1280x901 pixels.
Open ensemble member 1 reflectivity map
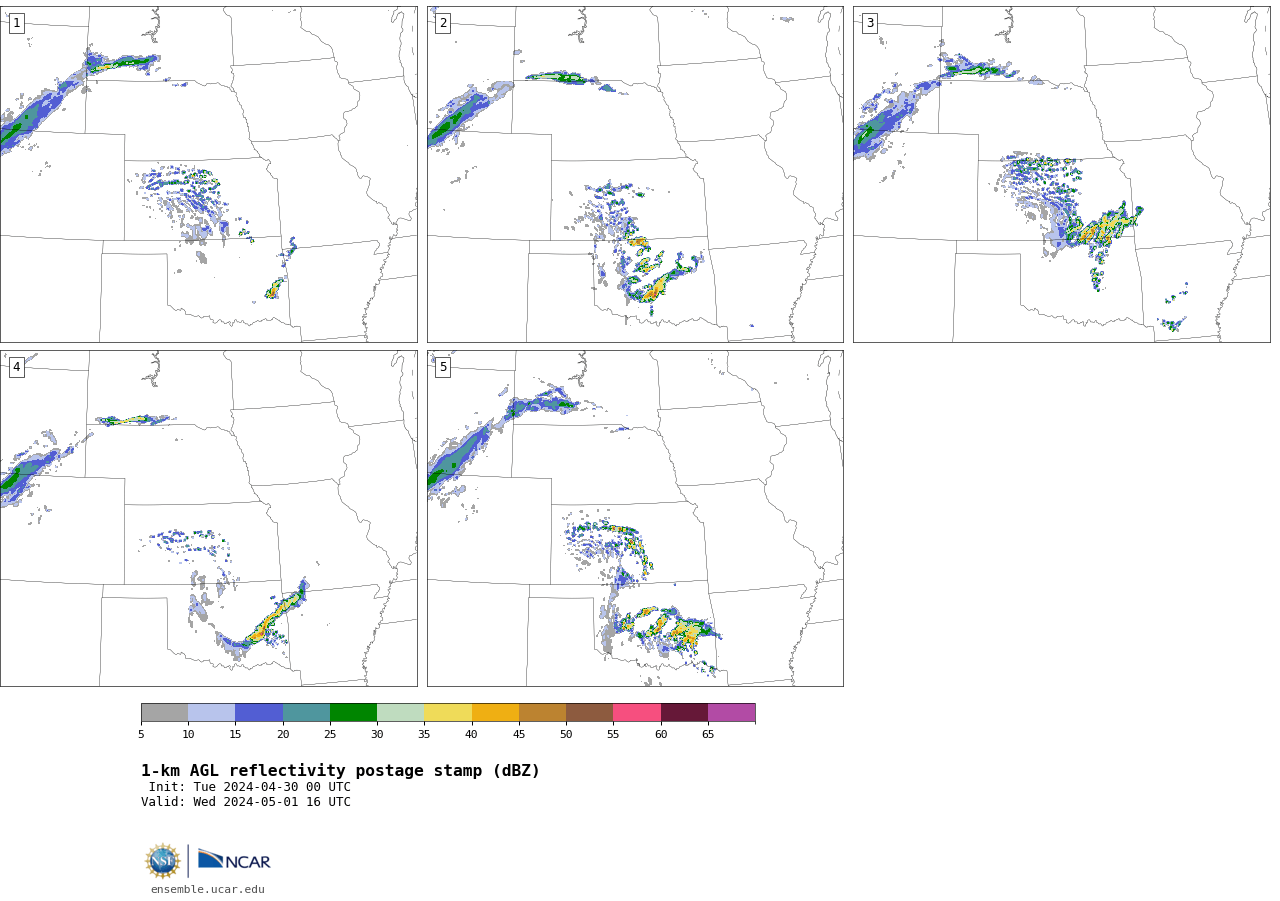pyautogui.click(x=208, y=174)
